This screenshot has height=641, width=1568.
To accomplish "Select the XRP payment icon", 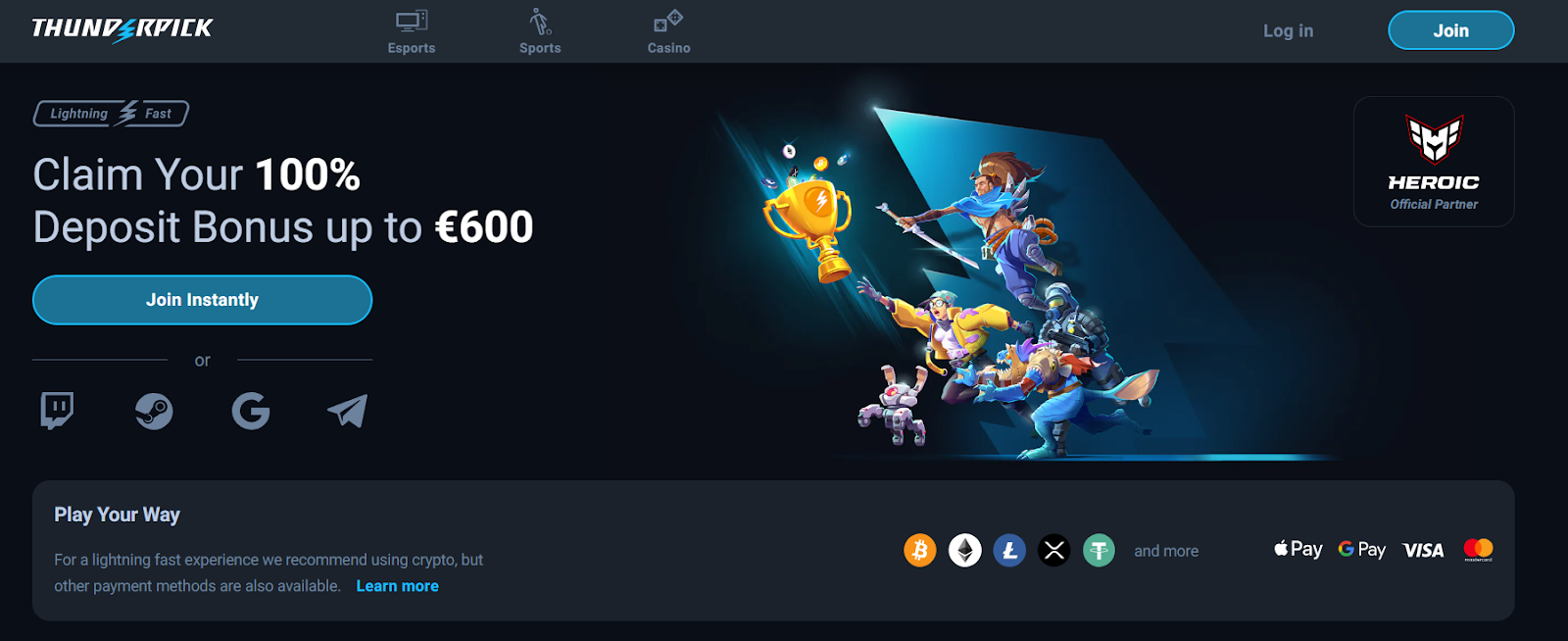I will [x=1054, y=551].
